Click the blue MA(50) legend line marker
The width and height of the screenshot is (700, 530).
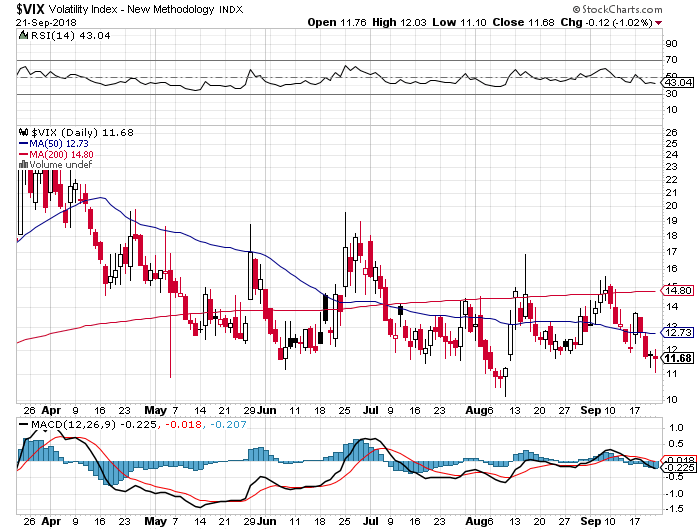coord(23,144)
